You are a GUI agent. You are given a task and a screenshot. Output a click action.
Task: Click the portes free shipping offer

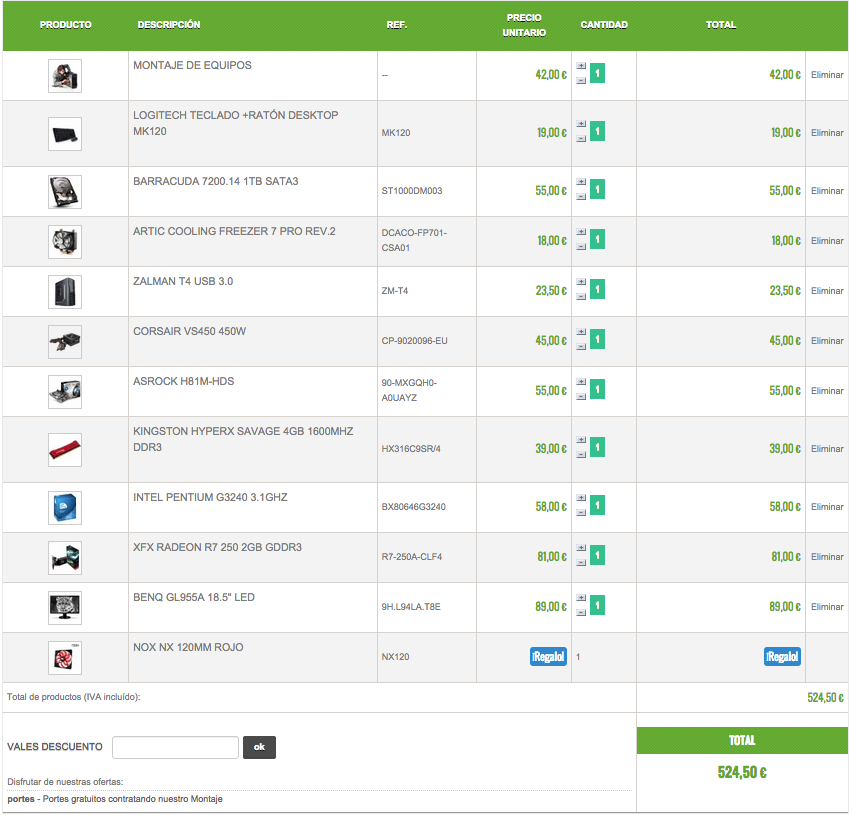coord(115,800)
